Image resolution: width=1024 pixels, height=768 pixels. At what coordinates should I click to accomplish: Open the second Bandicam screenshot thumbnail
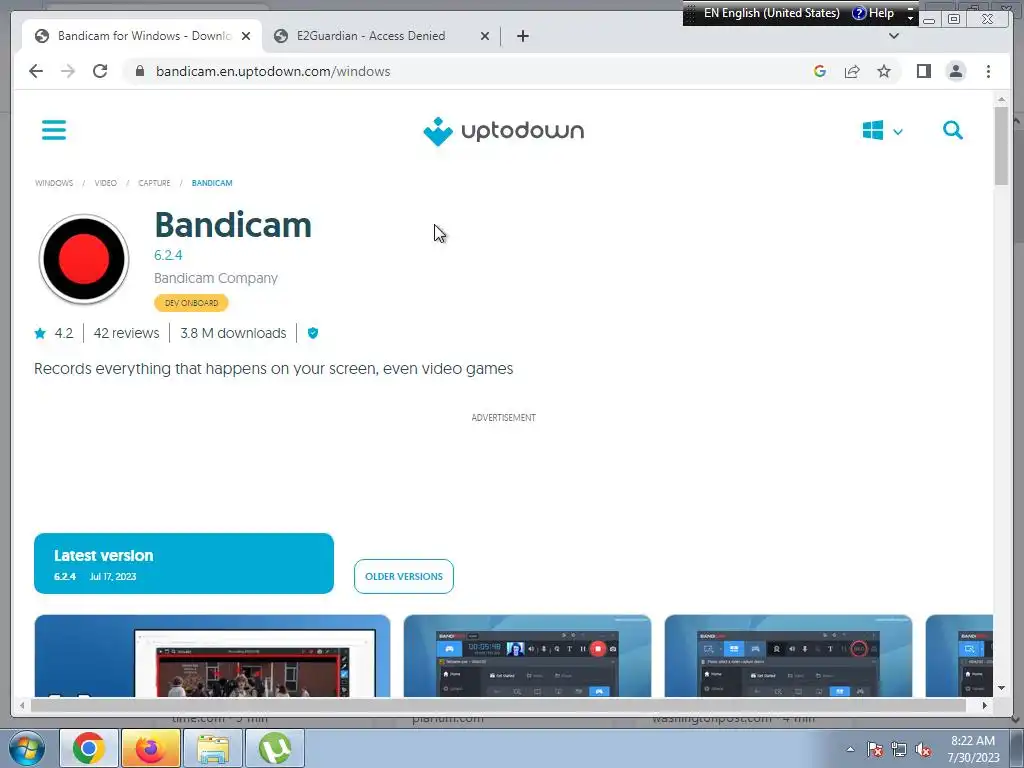coord(527,656)
